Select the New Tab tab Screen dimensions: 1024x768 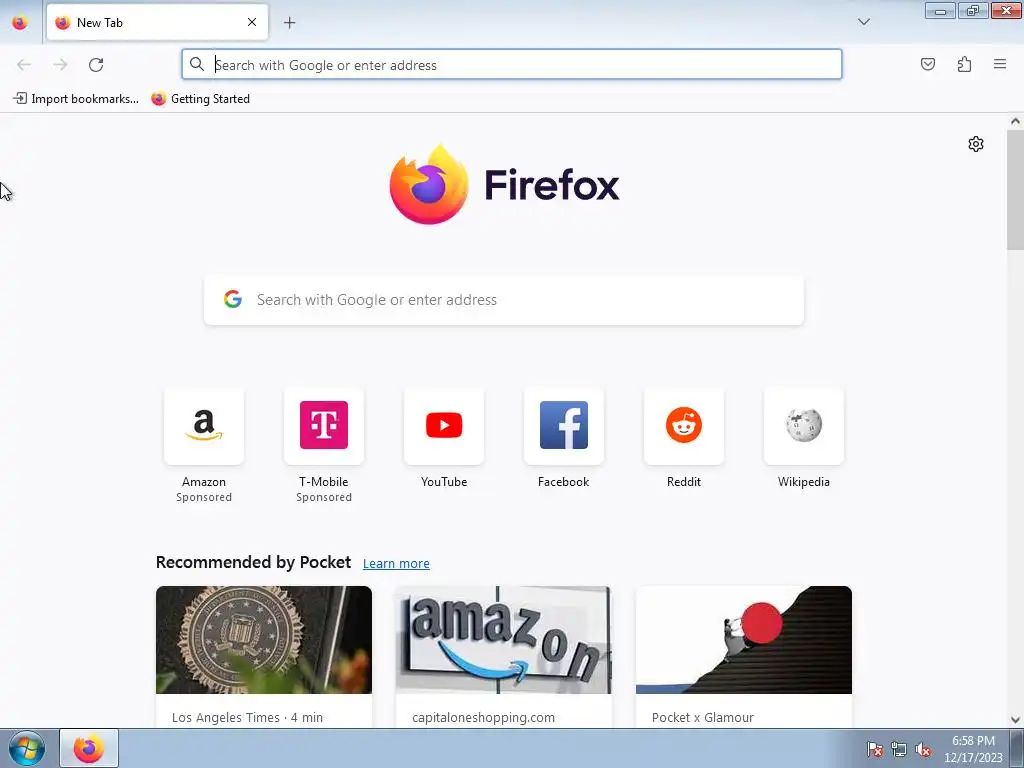point(157,22)
